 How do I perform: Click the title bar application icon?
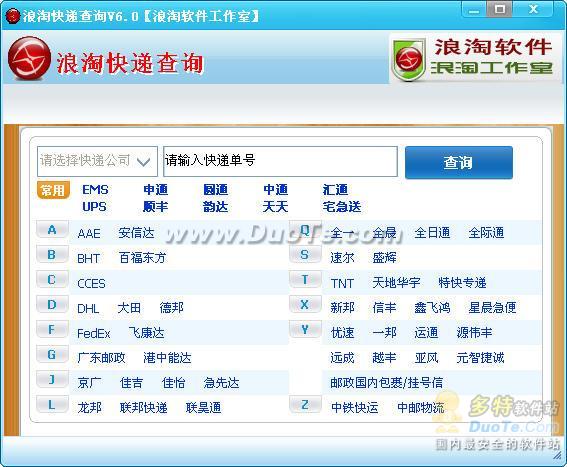tap(13, 16)
